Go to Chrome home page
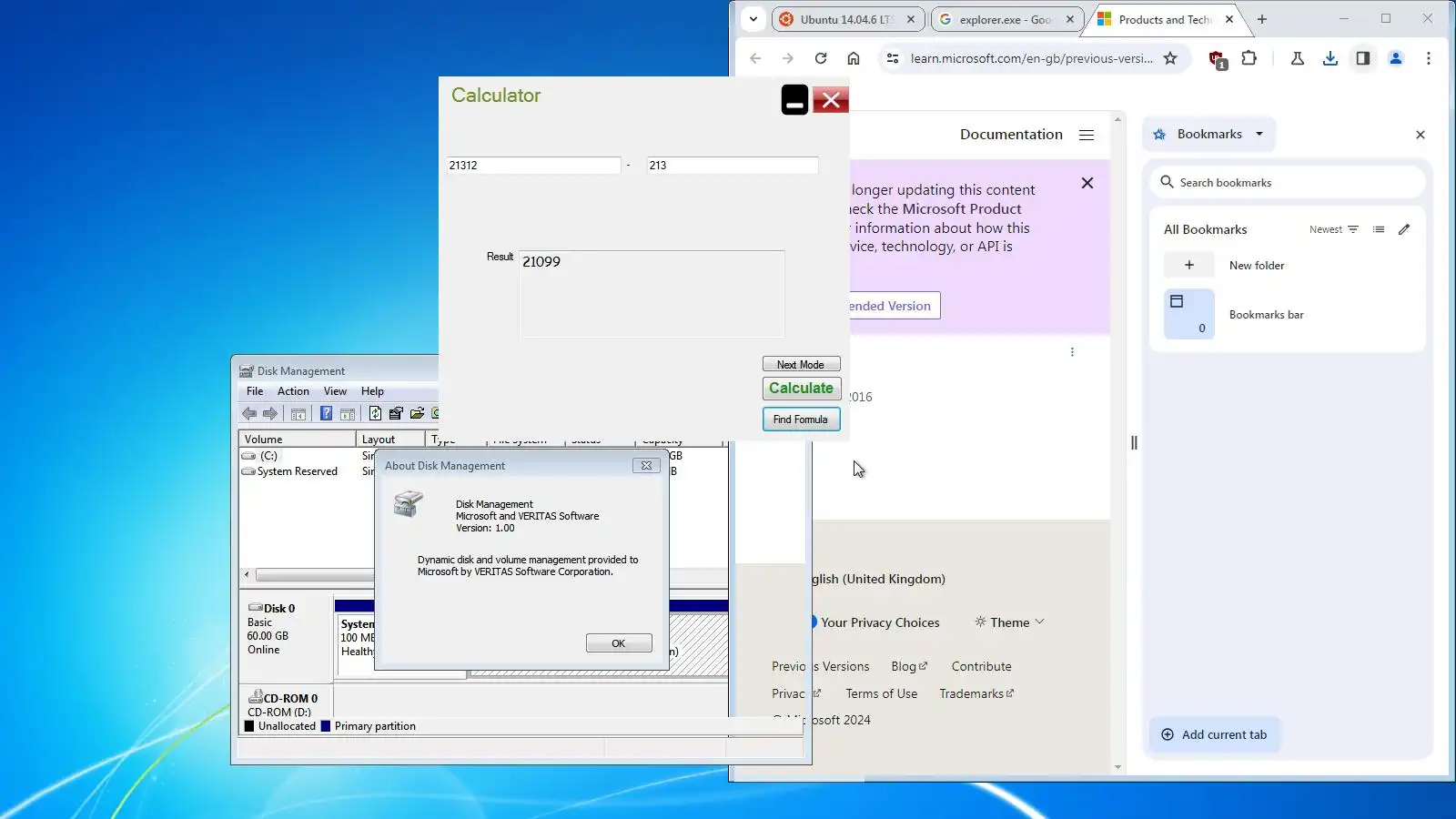The height and width of the screenshot is (819, 1456). point(854,58)
